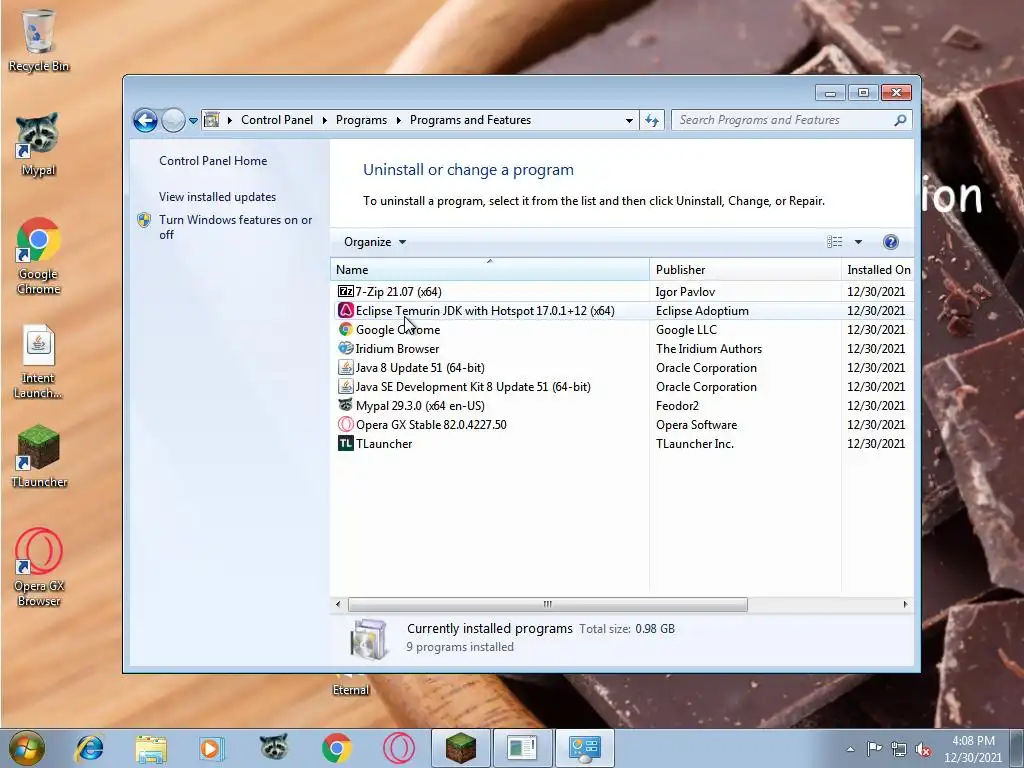
Task: Open Mypal from the taskbar
Action: click(x=274, y=748)
